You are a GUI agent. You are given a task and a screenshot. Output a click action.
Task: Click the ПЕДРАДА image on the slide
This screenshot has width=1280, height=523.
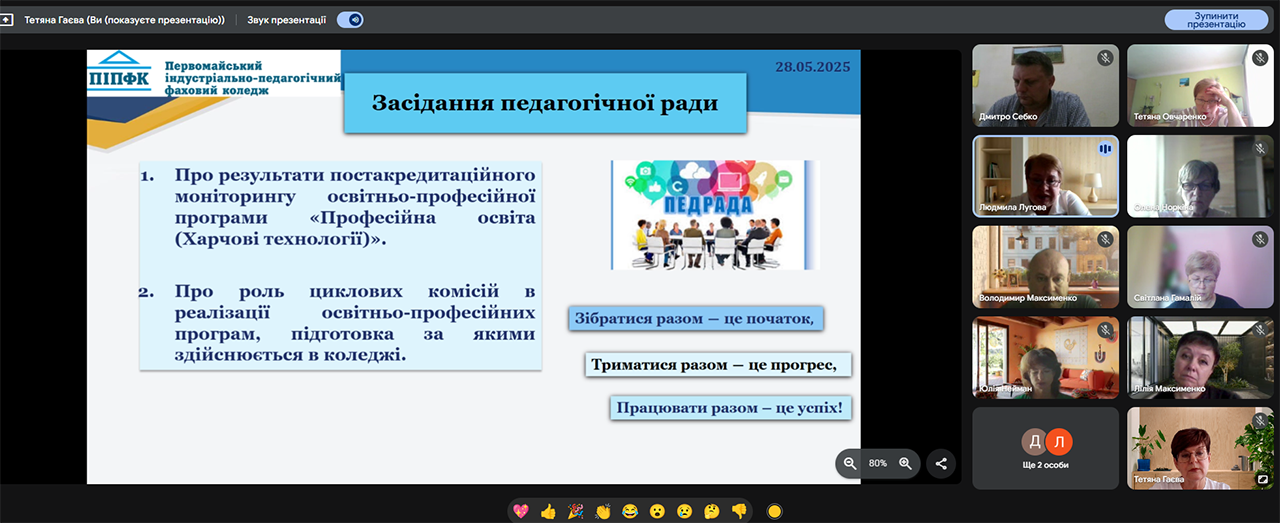tap(714, 214)
